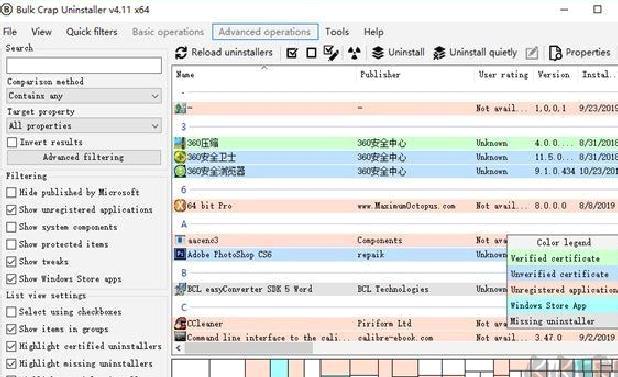Click the 360安全浏览器 app icon
The image size is (618, 377).
point(180,171)
